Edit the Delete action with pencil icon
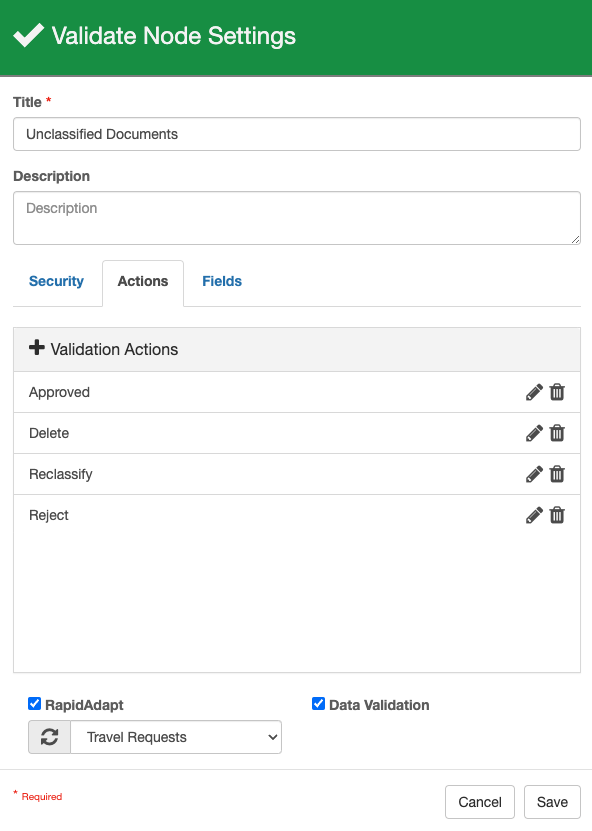Screen dimensions: 592x831 [x=534, y=433]
